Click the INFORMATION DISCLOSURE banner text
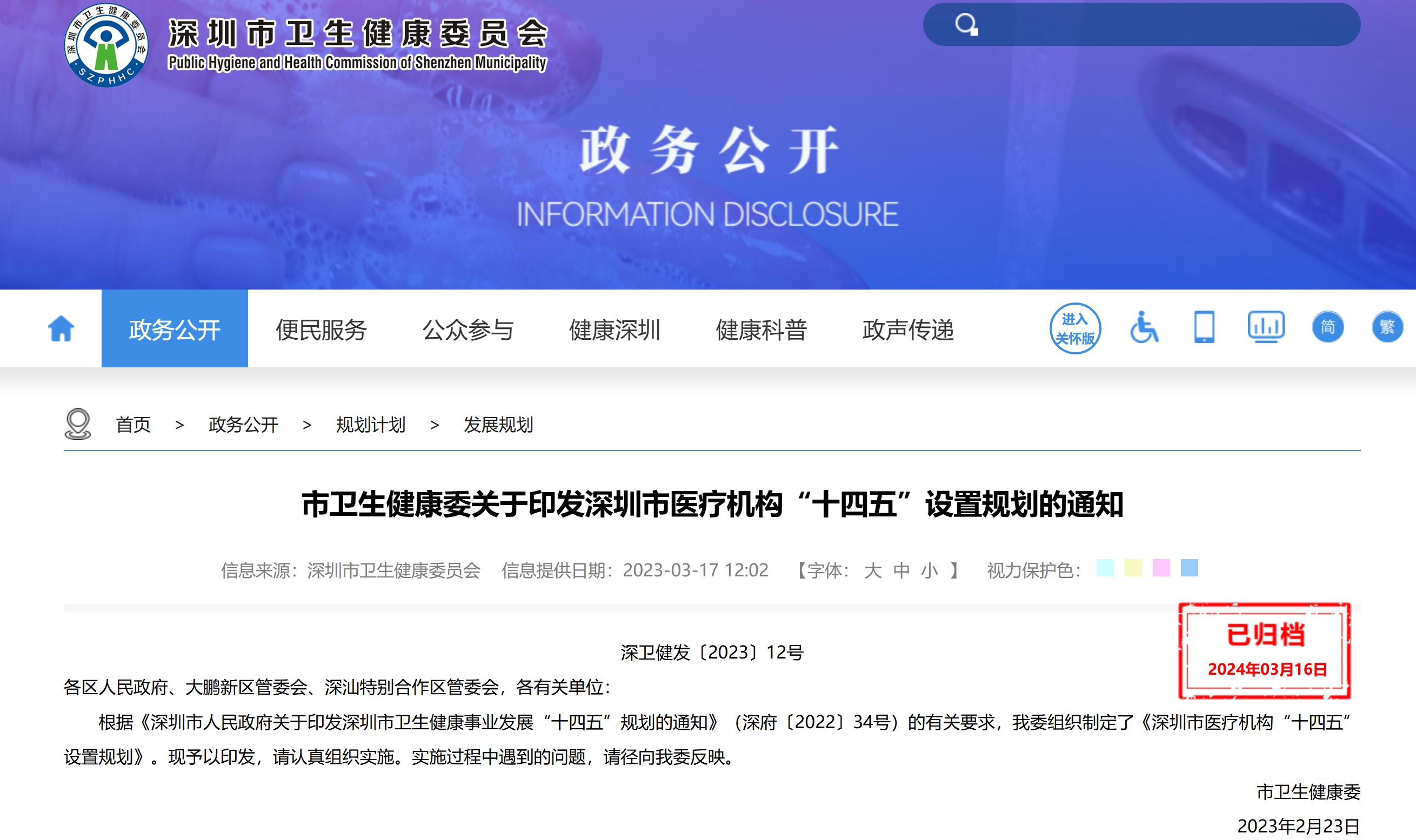The height and width of the screenshot is (840, 1416). [x=707, y=214]
